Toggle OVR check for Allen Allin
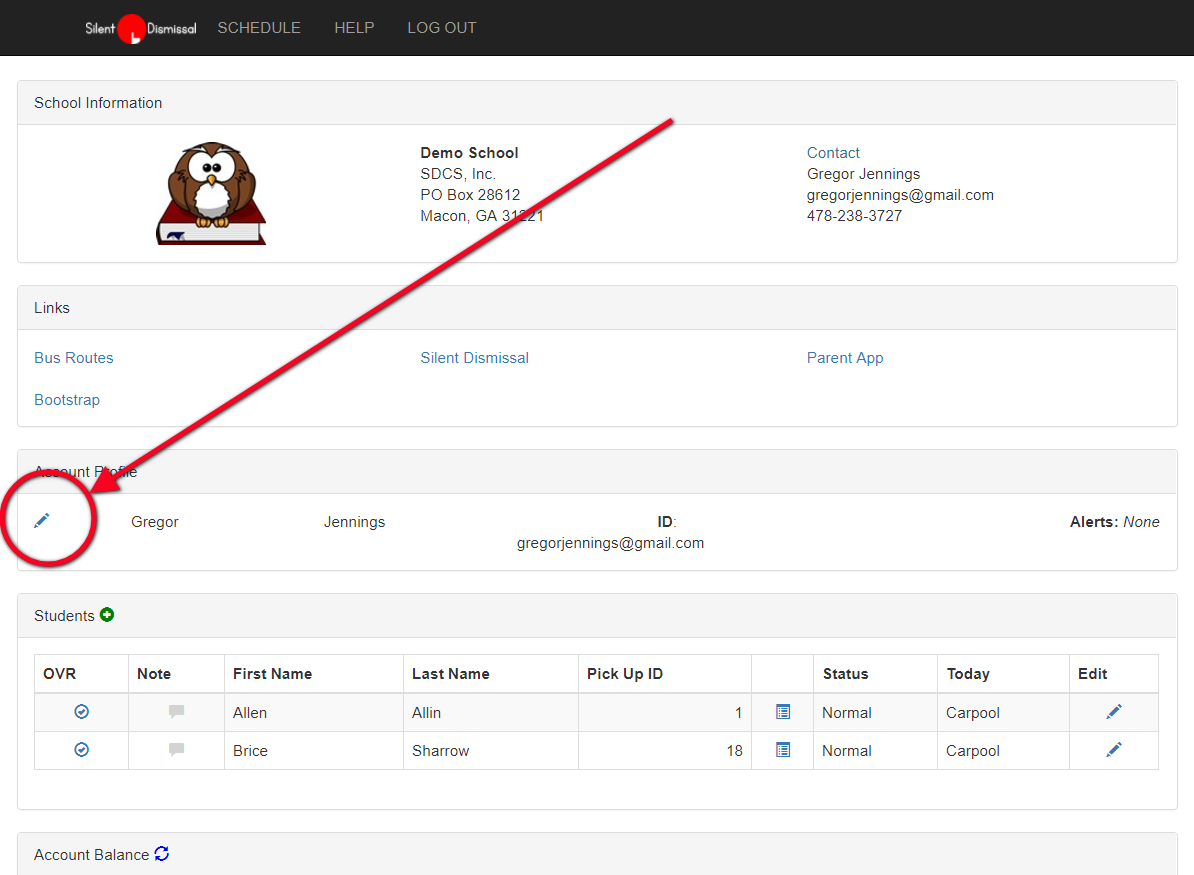The image size is (1194, 875). (82, 712)
